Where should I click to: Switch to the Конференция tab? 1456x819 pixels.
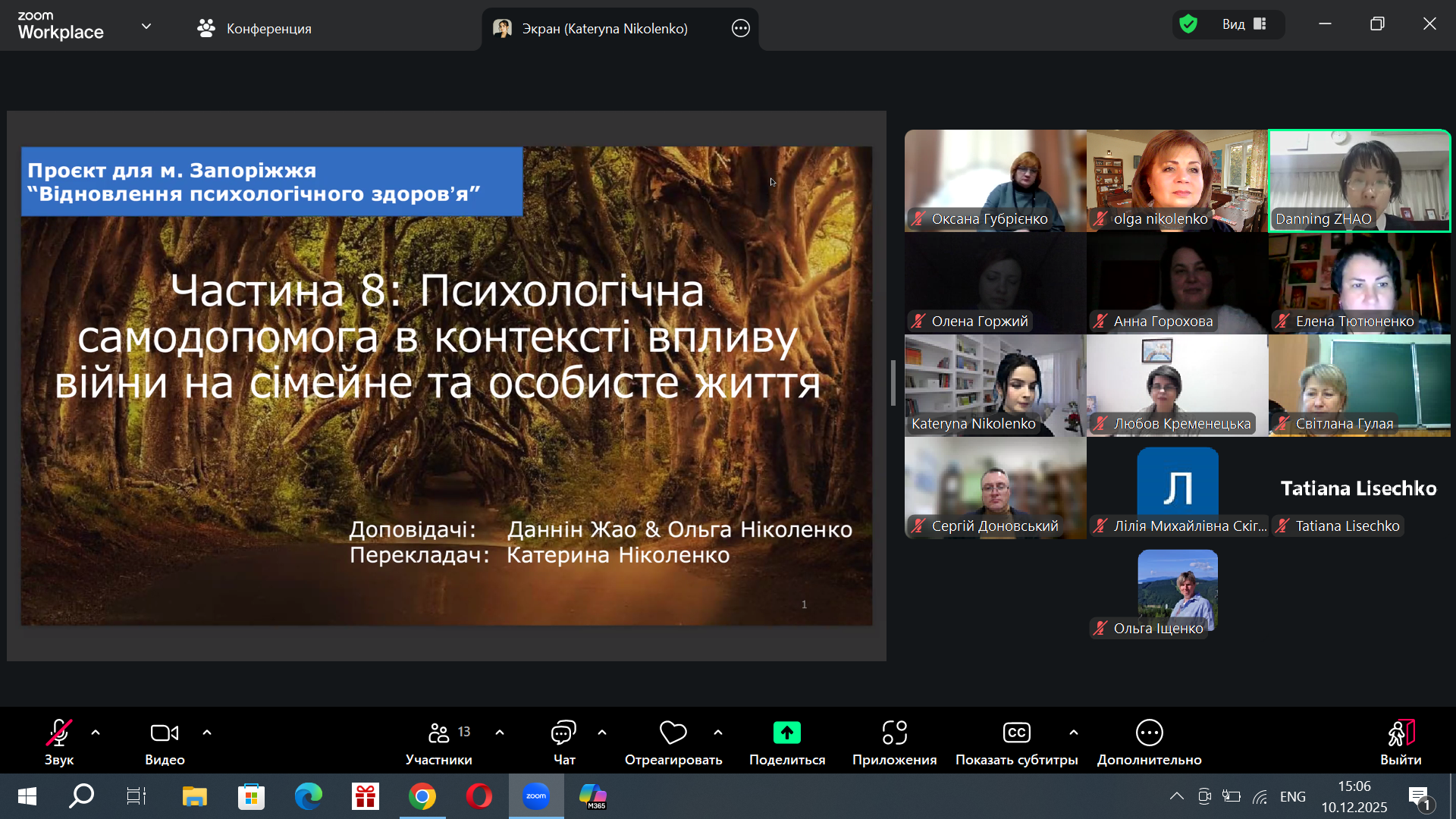tap(254, 29)
